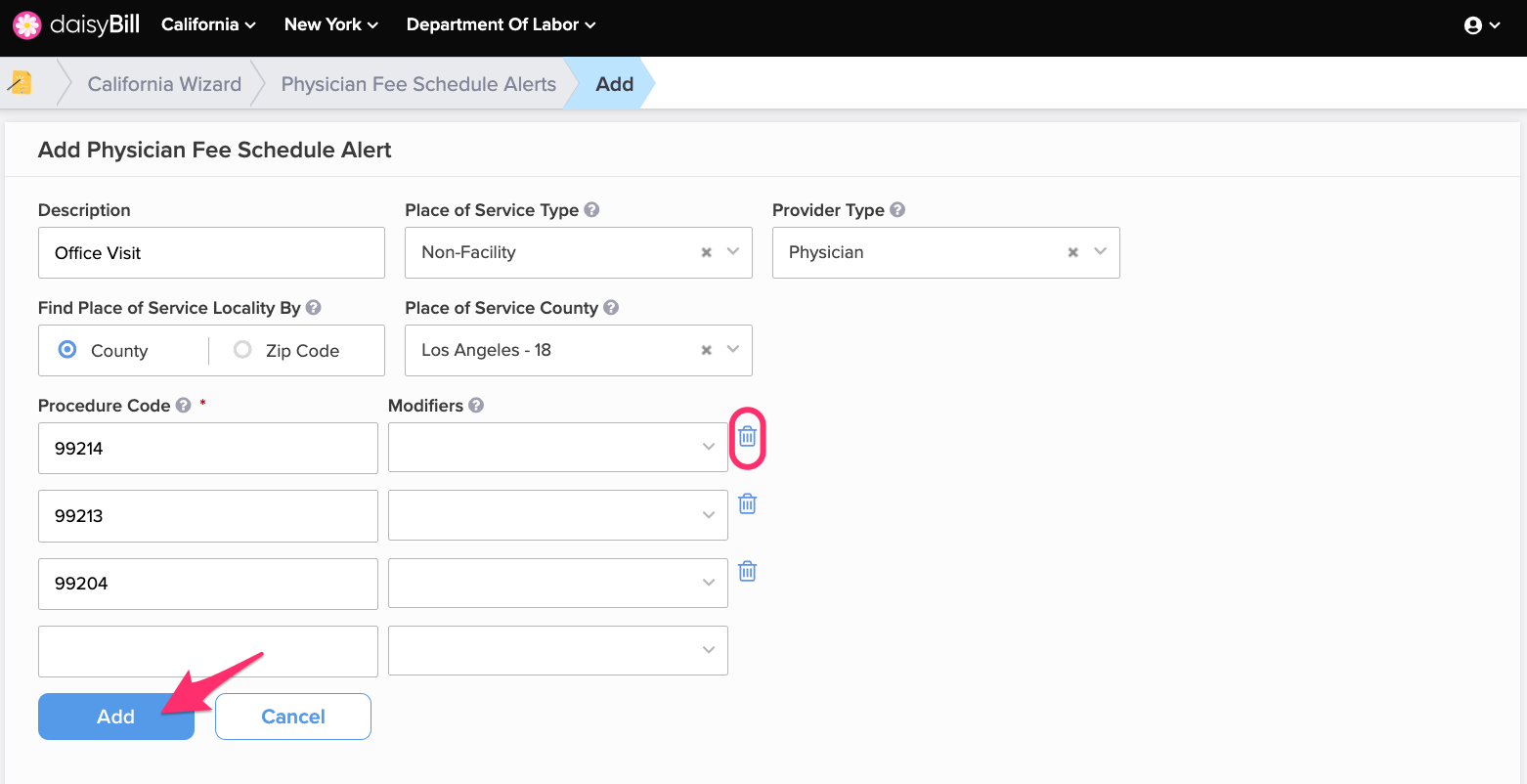
Task: Go to California Wizard breadcrumb
Action: [x=164, y=84]
